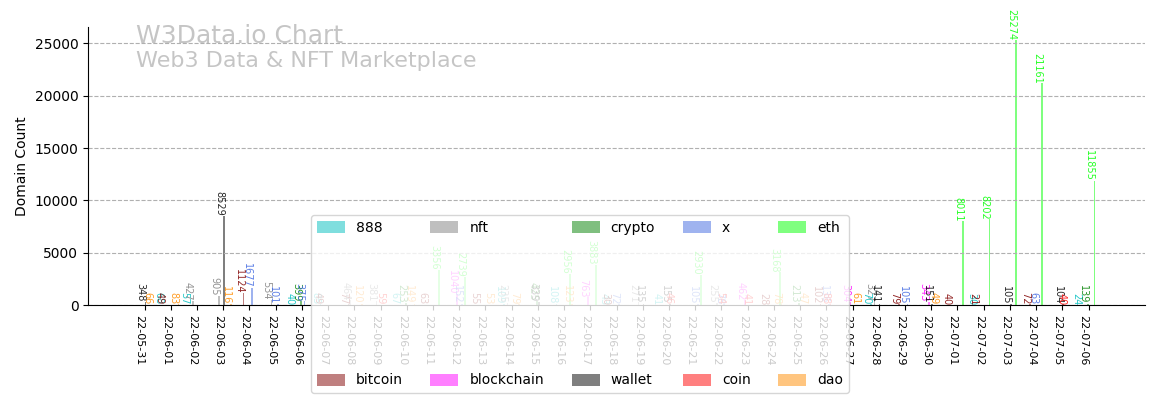Click the wallet dark gray legend swatch
The width and height of the screenshot is (1160, 400).
point(586,380)
